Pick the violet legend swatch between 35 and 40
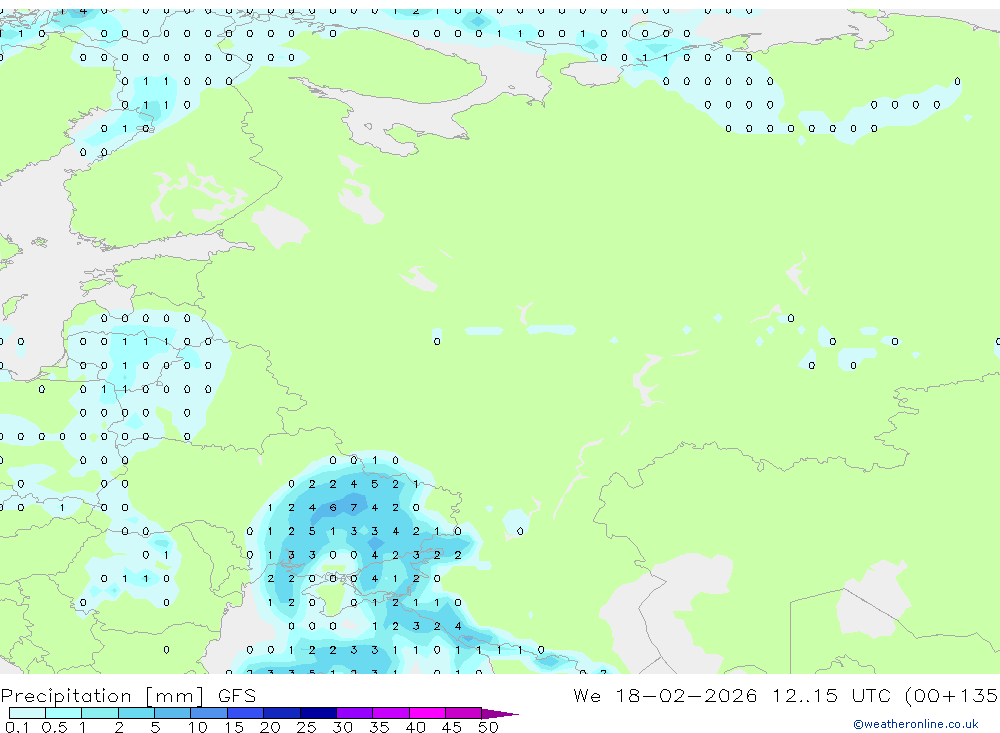 point(391,713)
